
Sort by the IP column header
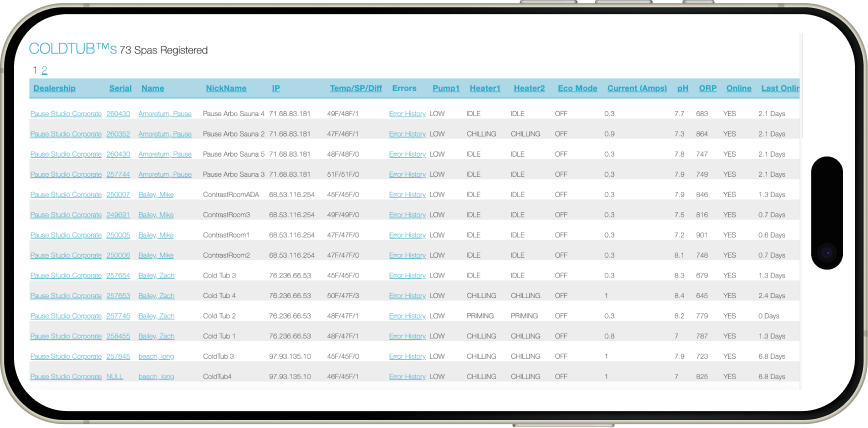(276, 88)
